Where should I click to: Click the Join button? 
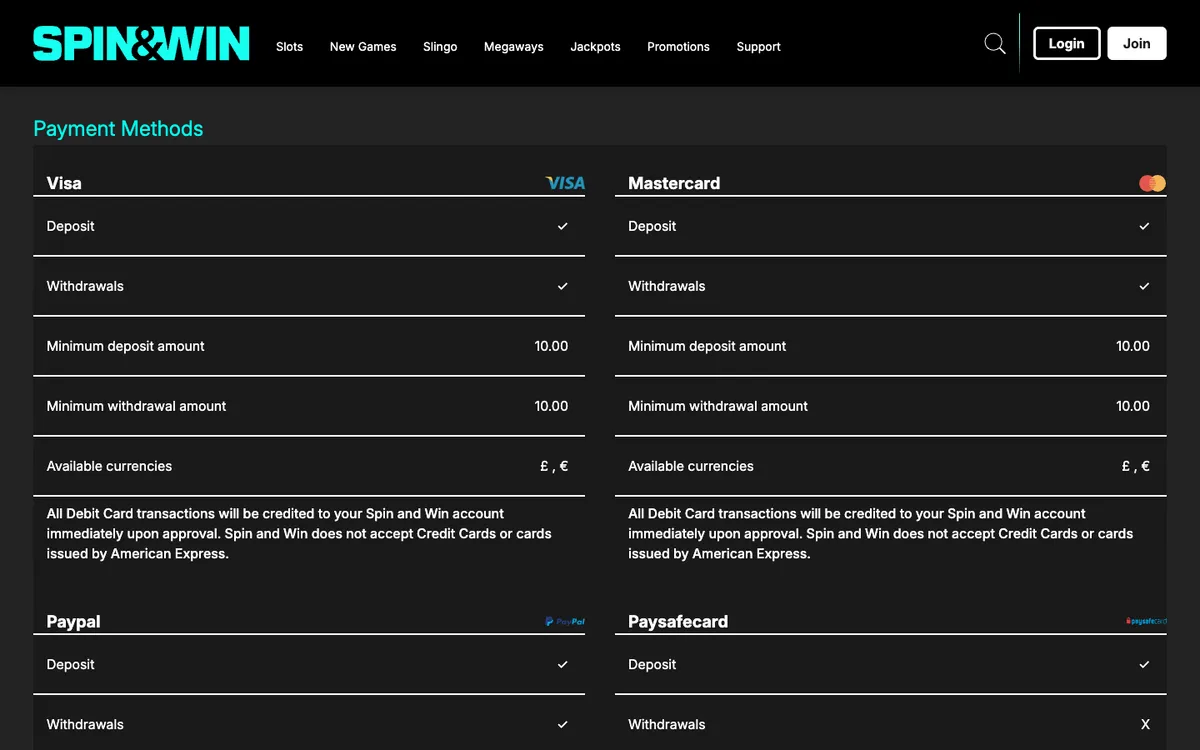[1137, 43]
